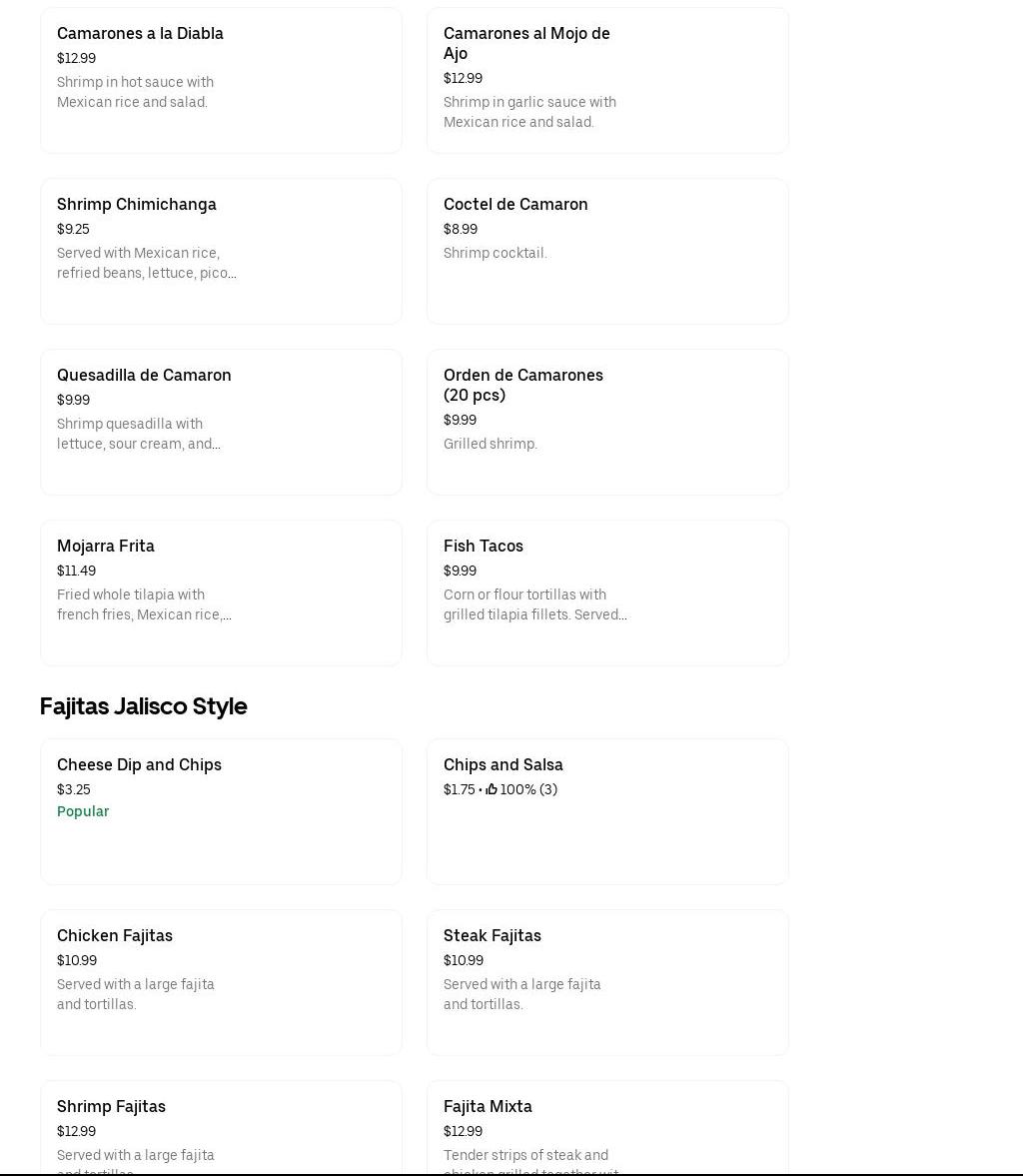Viewport: 1023px width, 1176px height.
Task: Choose the Chicken Fajitas dish
Action: [x=221, y=982]
